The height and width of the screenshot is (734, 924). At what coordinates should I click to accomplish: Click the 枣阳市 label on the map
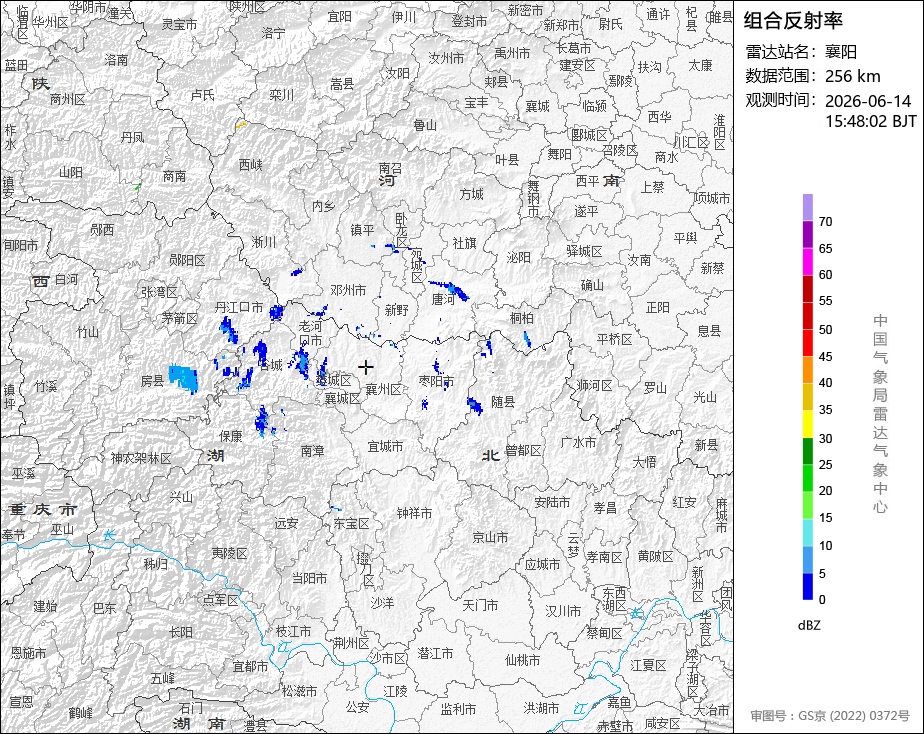tap(437, 381)
